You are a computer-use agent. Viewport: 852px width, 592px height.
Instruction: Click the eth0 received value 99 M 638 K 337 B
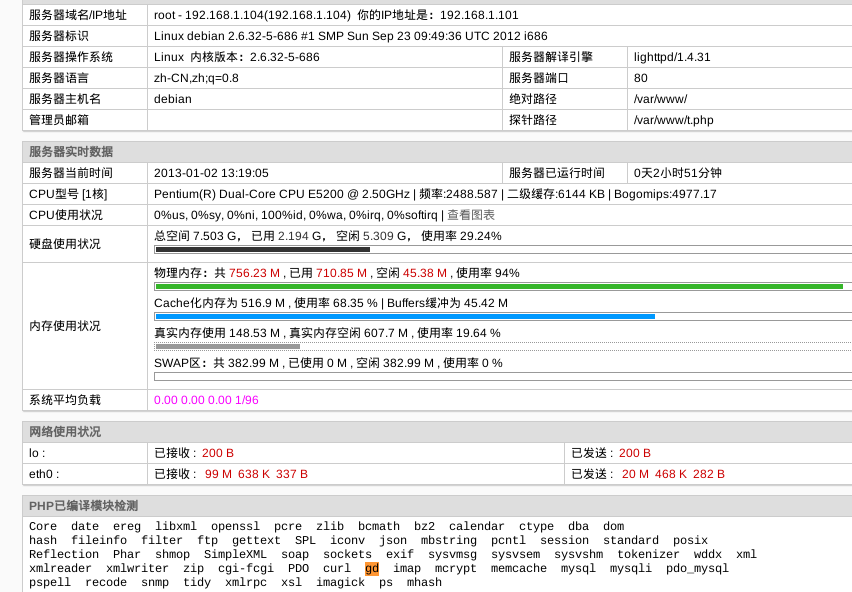pyautogui.click(x=256, y=474)
